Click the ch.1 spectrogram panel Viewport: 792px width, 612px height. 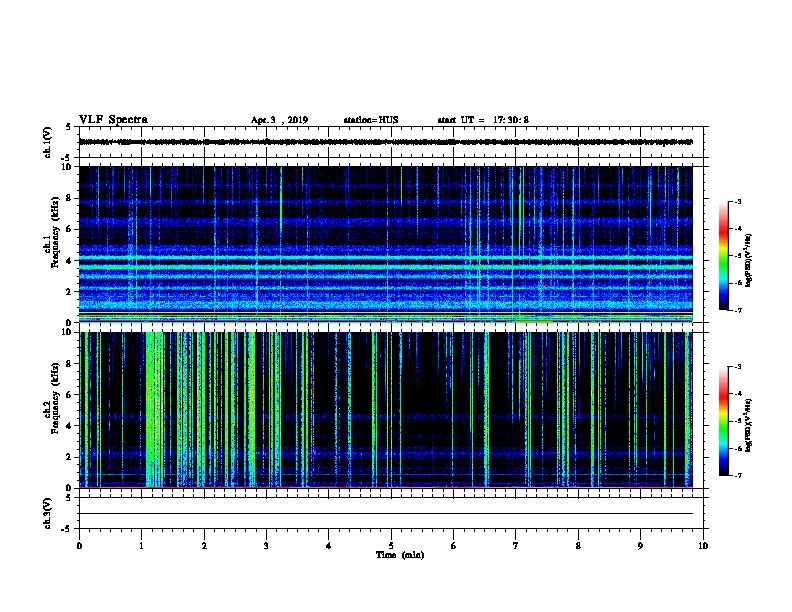pos(385,244)
